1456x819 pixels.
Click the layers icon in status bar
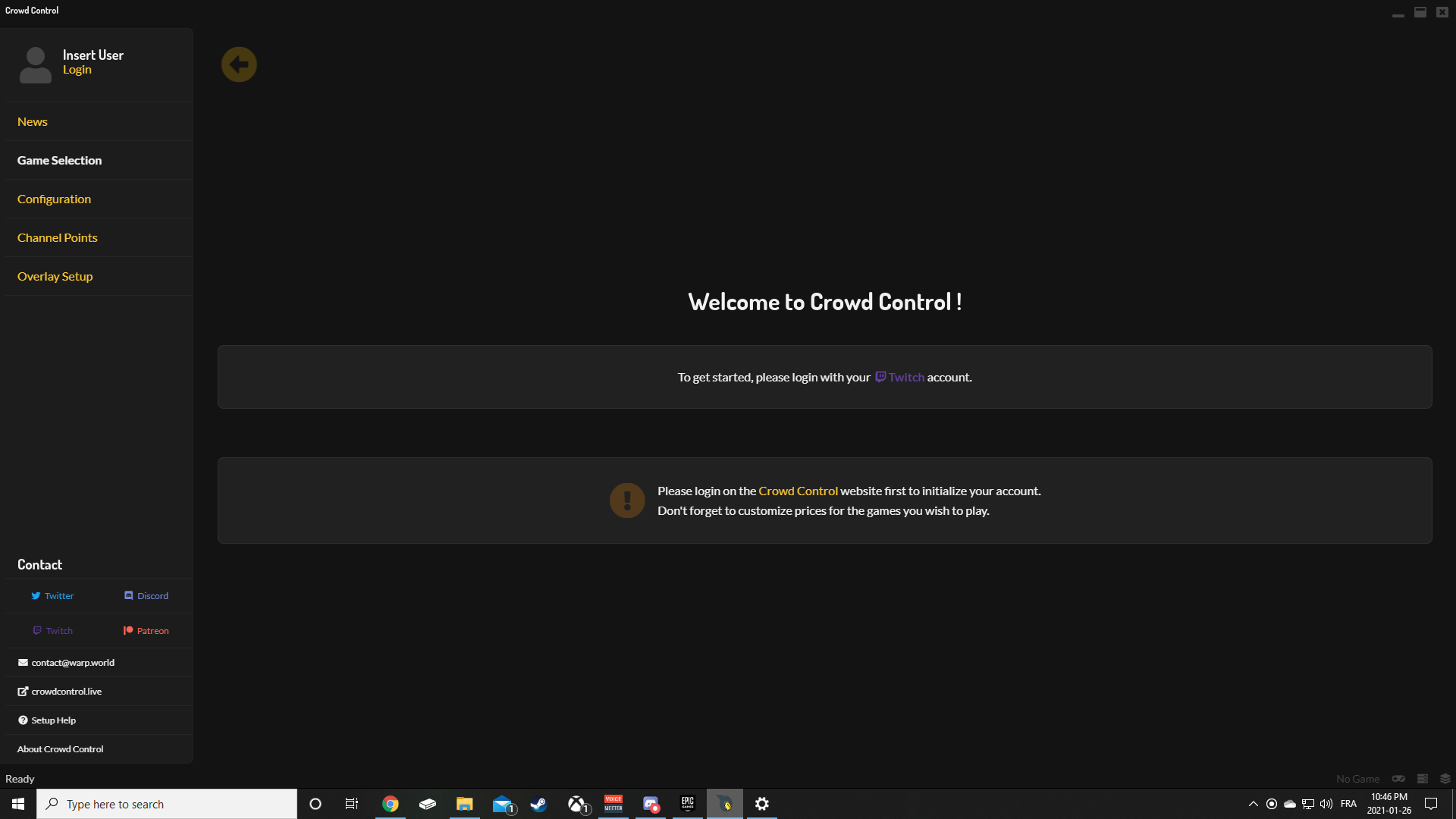pyautogui.click(x=1445, y=779)
